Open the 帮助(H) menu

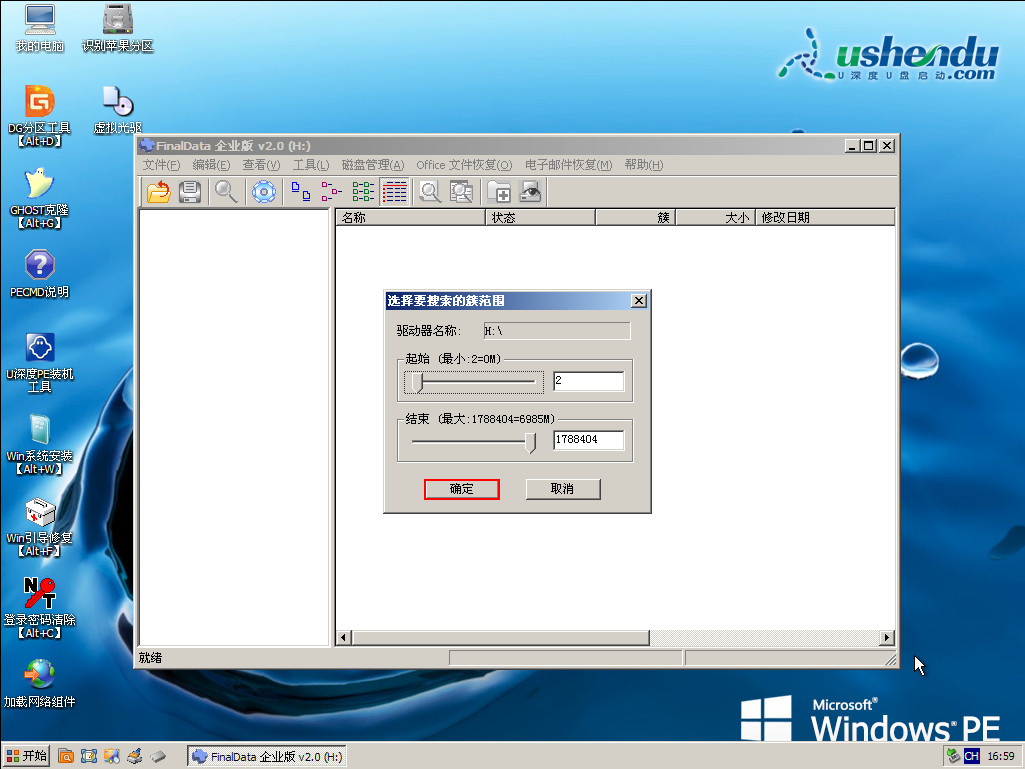(643, 165)
